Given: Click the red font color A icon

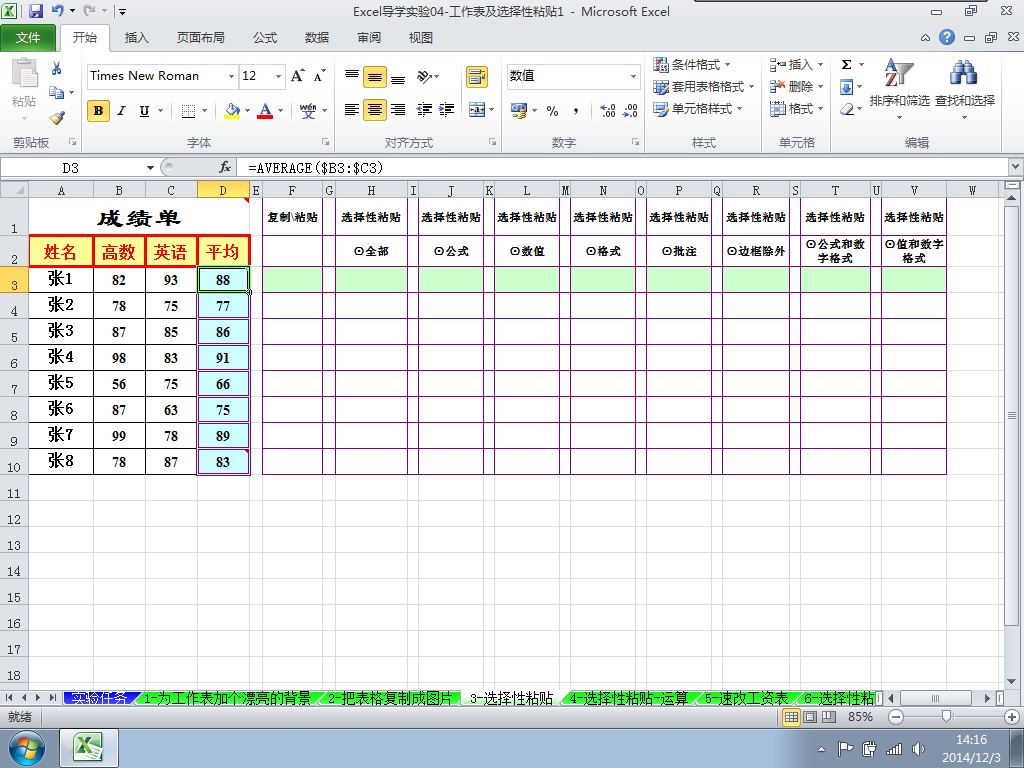Looking at the screenshot, I should tap(264, 110).
